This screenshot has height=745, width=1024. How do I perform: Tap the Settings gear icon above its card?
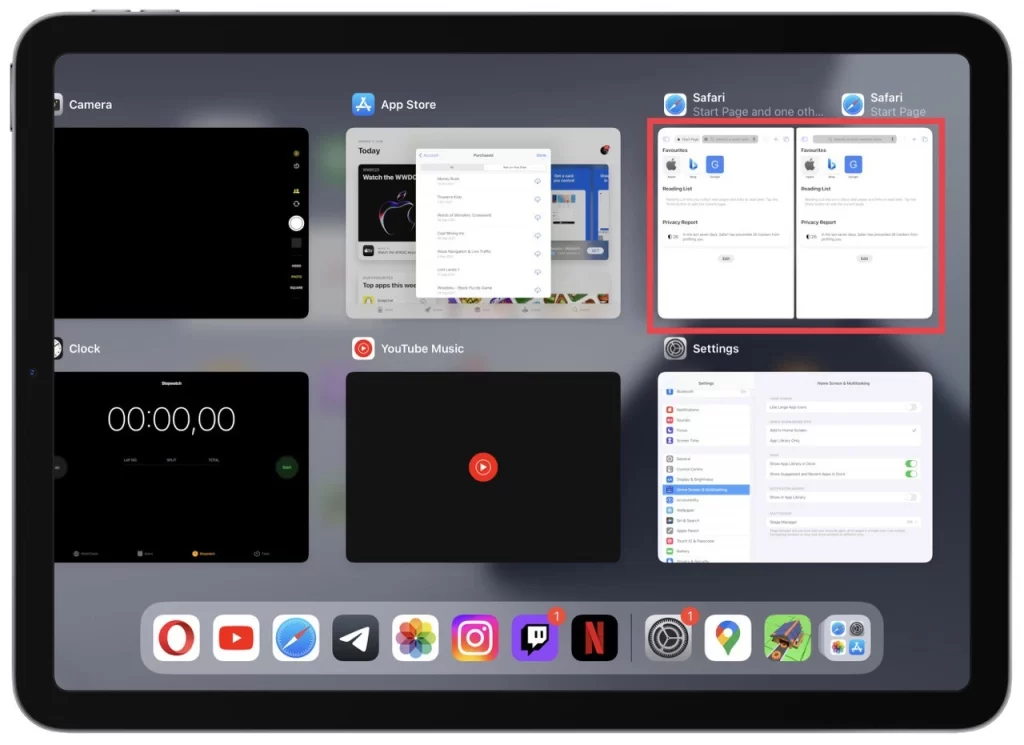675,348
